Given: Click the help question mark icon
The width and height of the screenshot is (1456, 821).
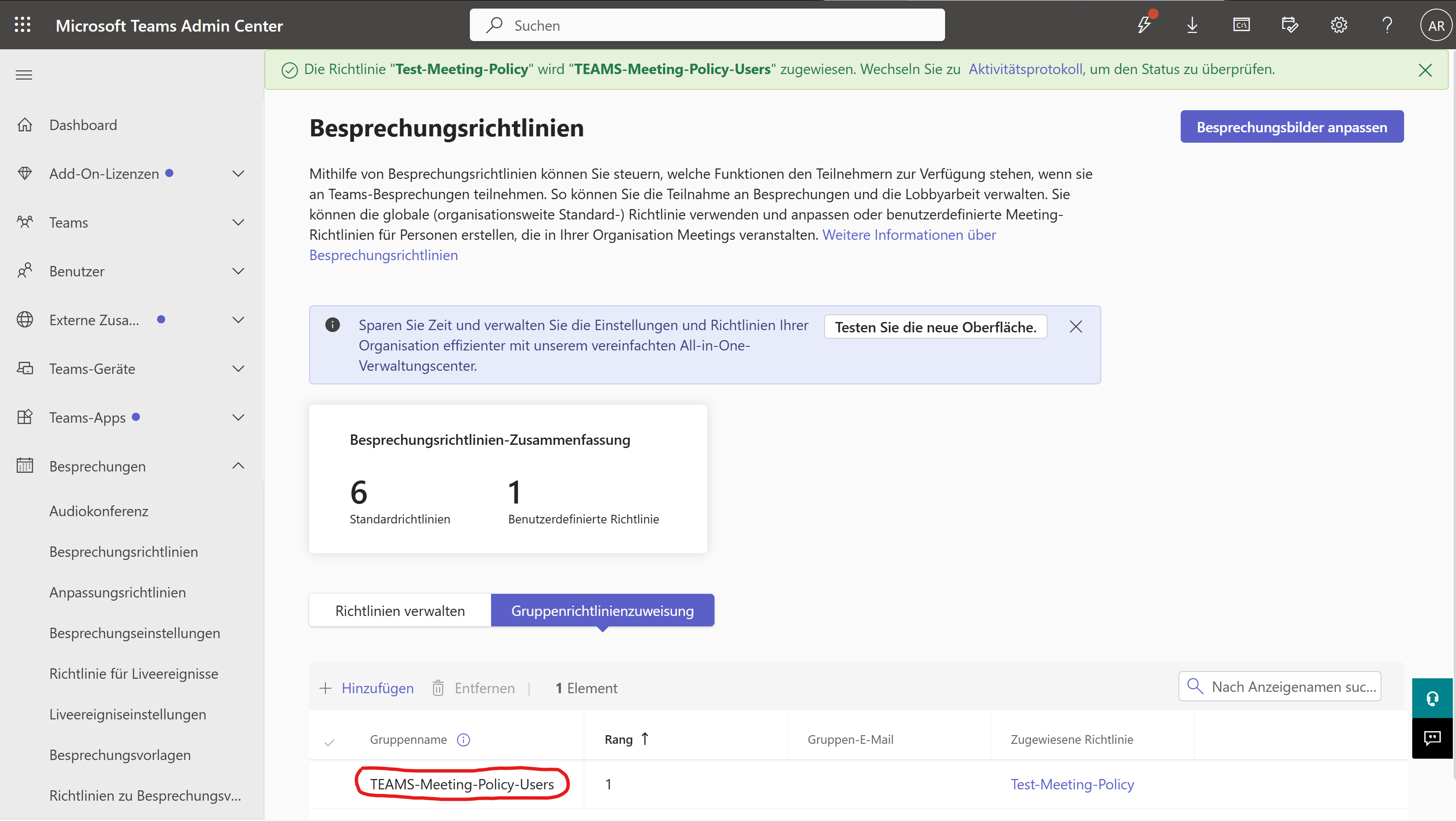Looking at the screenshot, I should [x=1387, y=25].
